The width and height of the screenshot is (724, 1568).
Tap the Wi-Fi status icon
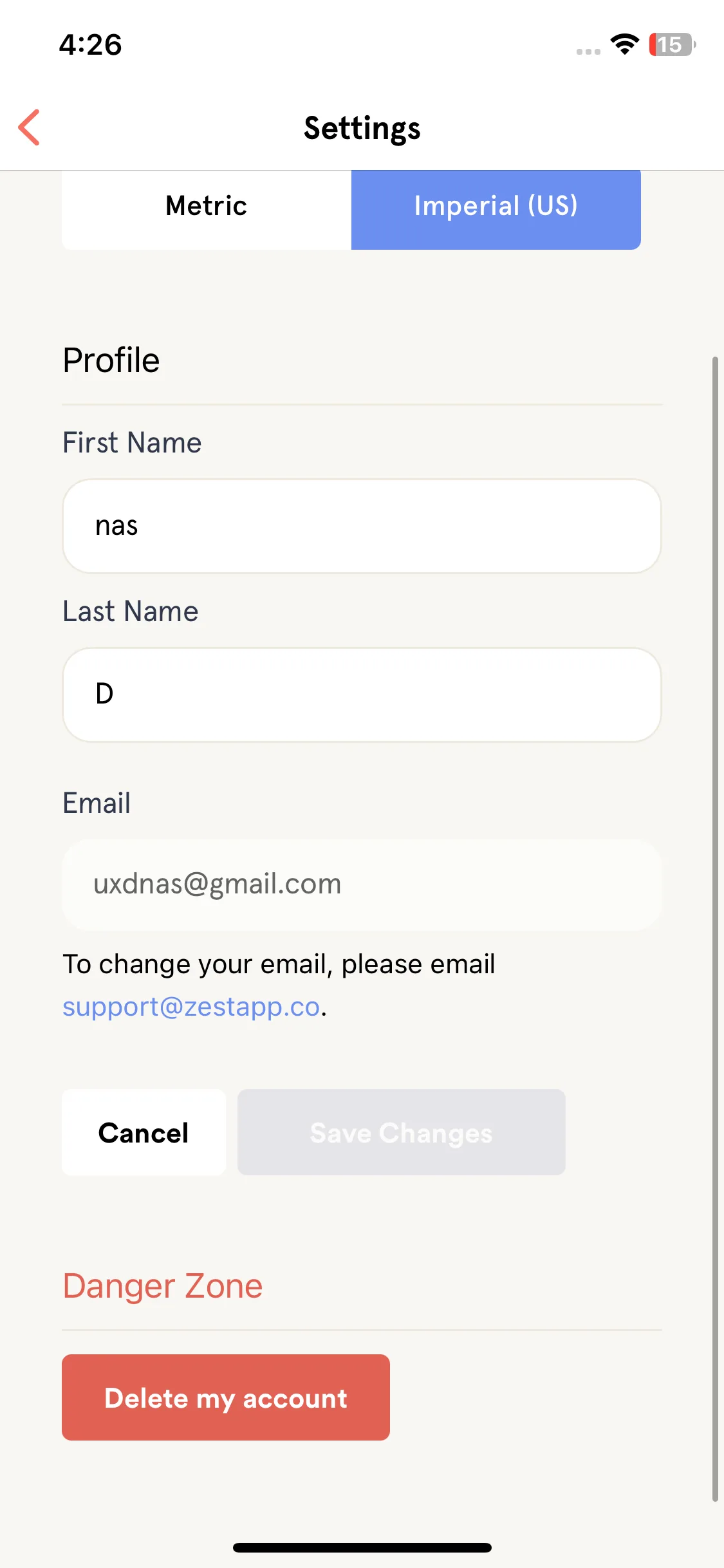coord(624,44)
